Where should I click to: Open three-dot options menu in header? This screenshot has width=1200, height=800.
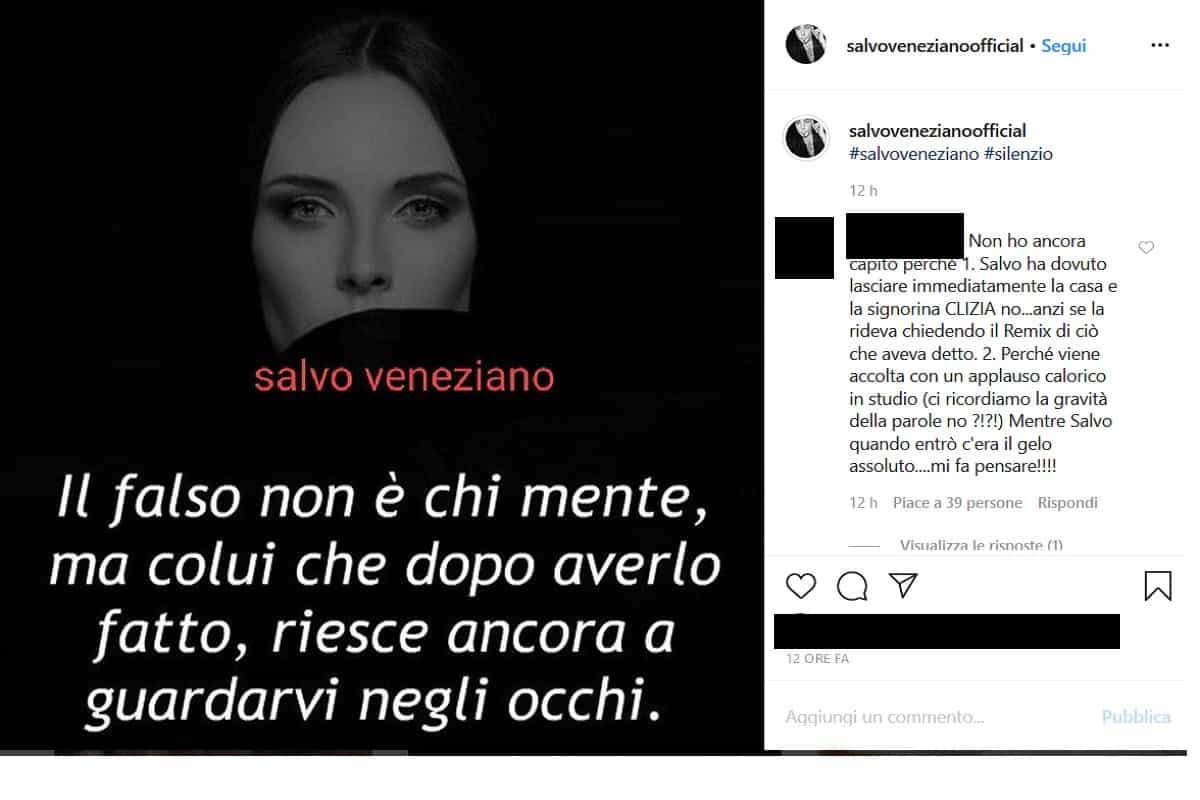[1159, 45]
